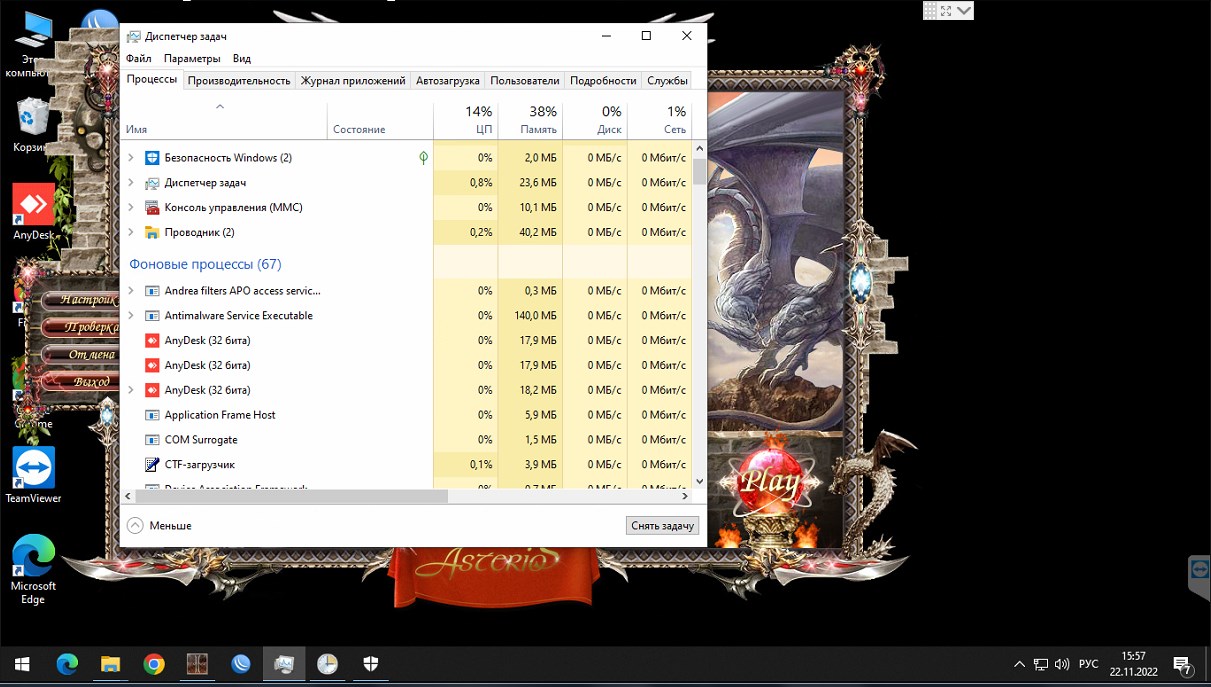The width and height of the screenshot is (1211, 687).
Task: Click the horizontal scrollbar thumb
Action: tap(292, 496)
